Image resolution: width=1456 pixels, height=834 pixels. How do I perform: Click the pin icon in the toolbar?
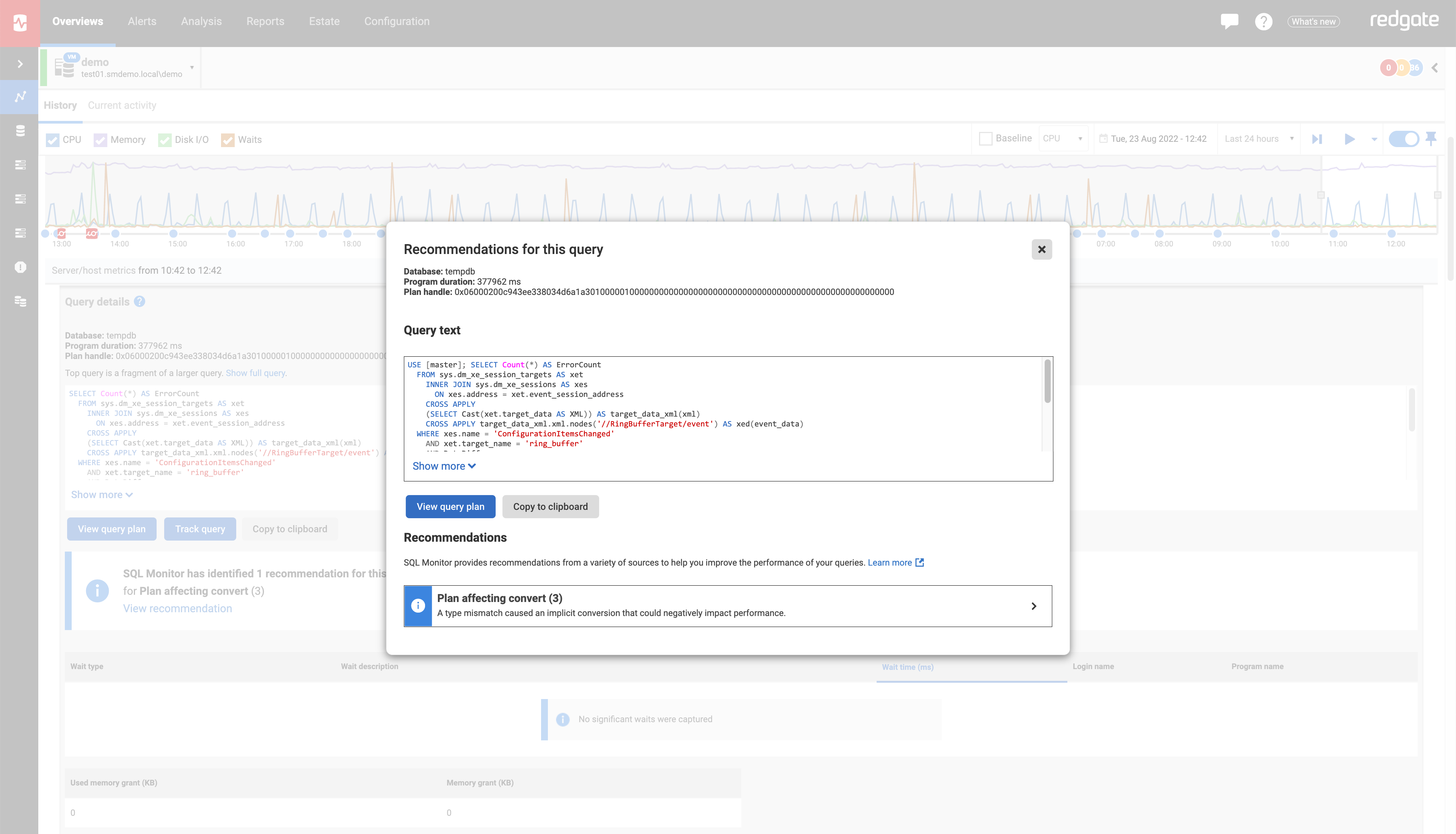1431,139
